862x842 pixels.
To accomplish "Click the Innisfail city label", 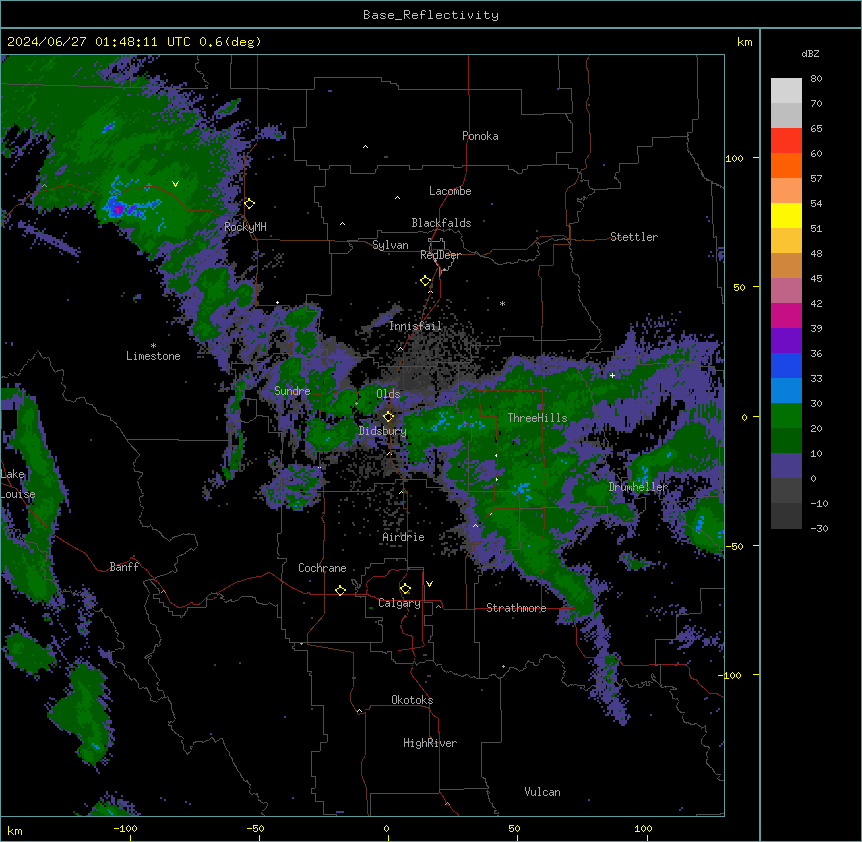I will pyautogui.click(x=416, y=326).
